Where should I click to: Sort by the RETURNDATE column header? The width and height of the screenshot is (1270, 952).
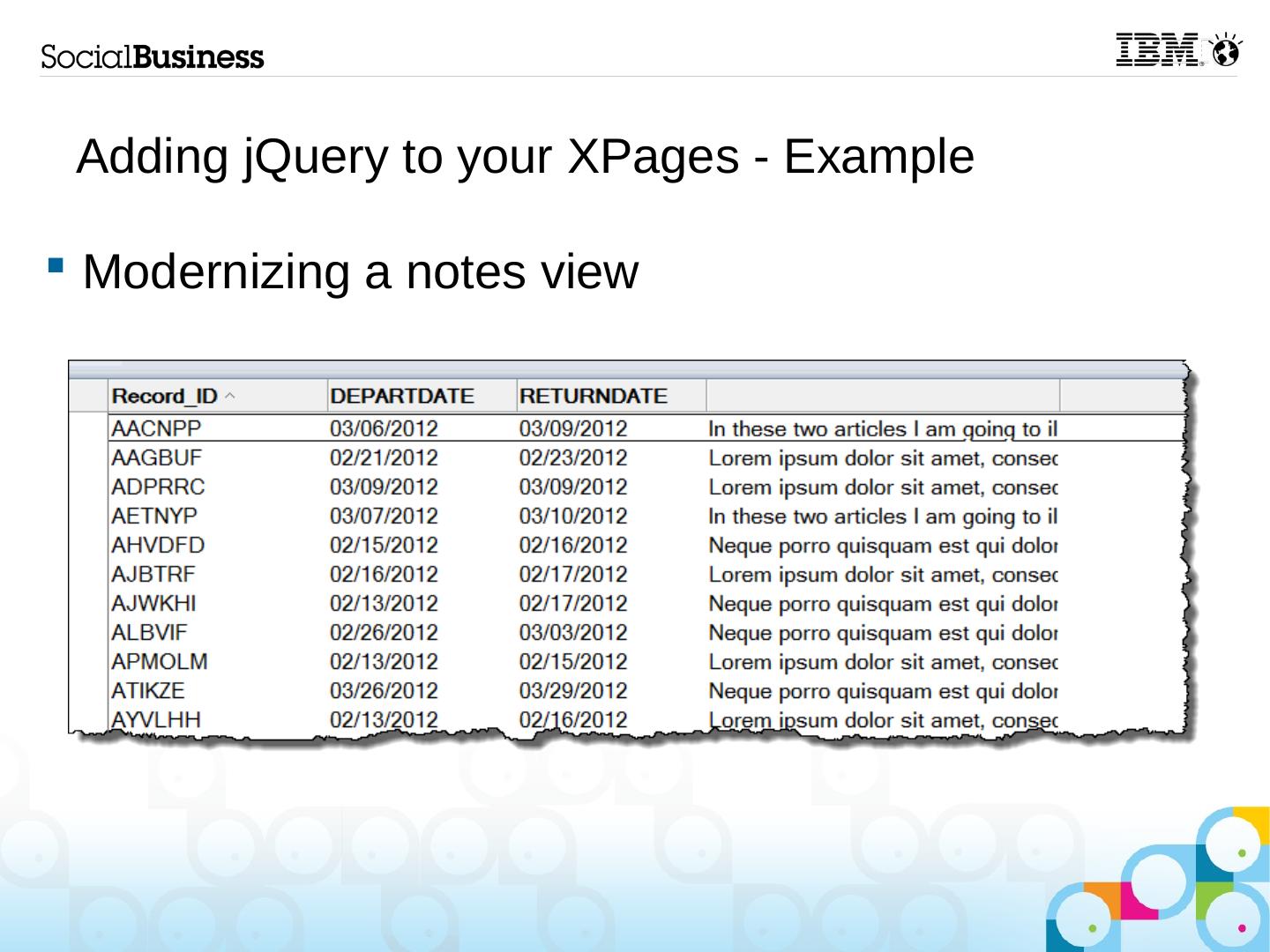click(594, 396)
